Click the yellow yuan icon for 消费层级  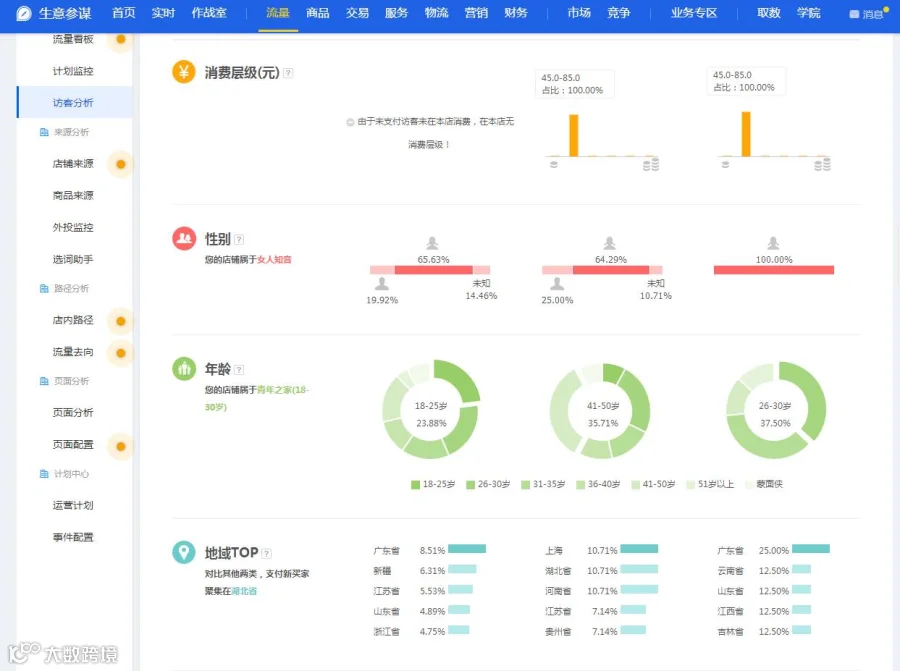click(184, 72)
